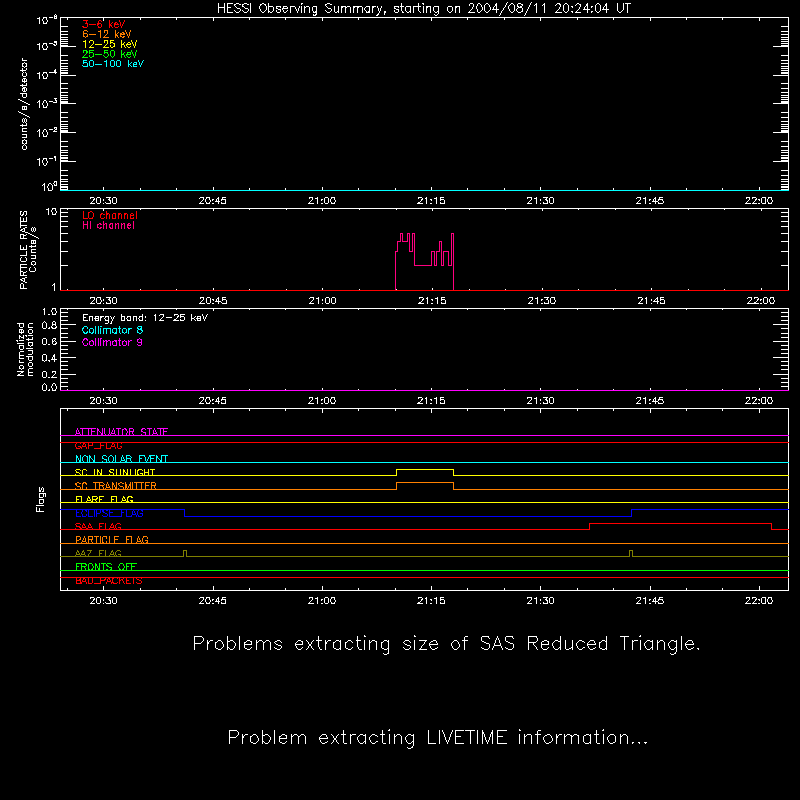Click the raised SAA_FLAG step segment
Viewport: 800px width, 800px height.
pyautogui.click(x=681, y=523)
